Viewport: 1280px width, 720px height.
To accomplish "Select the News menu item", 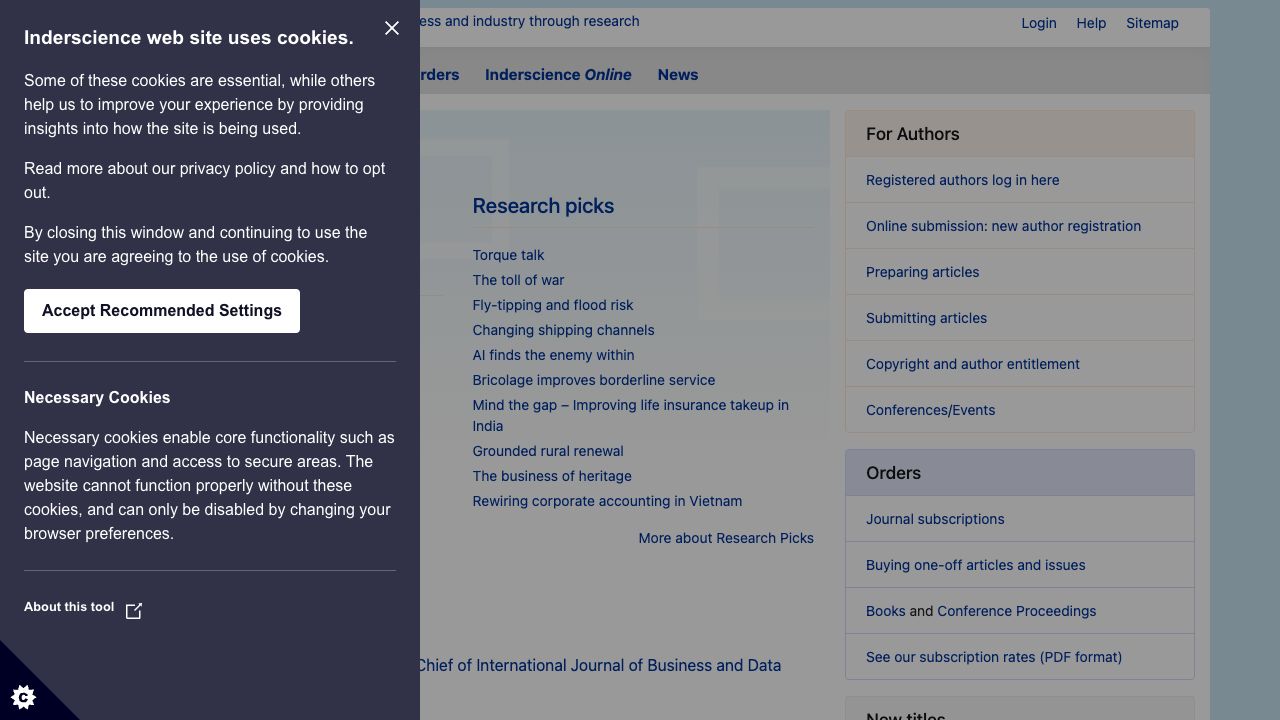I will click(x=677, y=75).
